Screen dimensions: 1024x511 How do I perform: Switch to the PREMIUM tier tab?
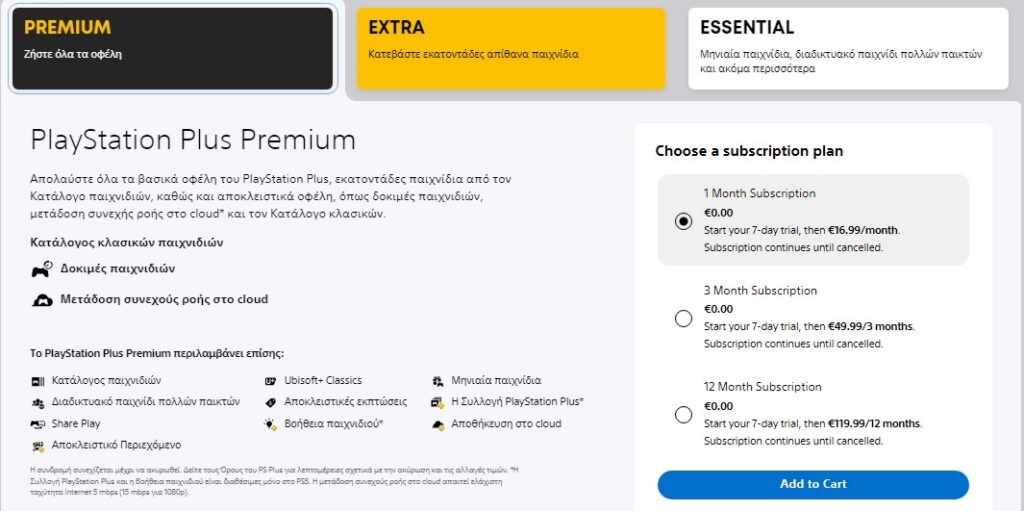tap(173, 49)
